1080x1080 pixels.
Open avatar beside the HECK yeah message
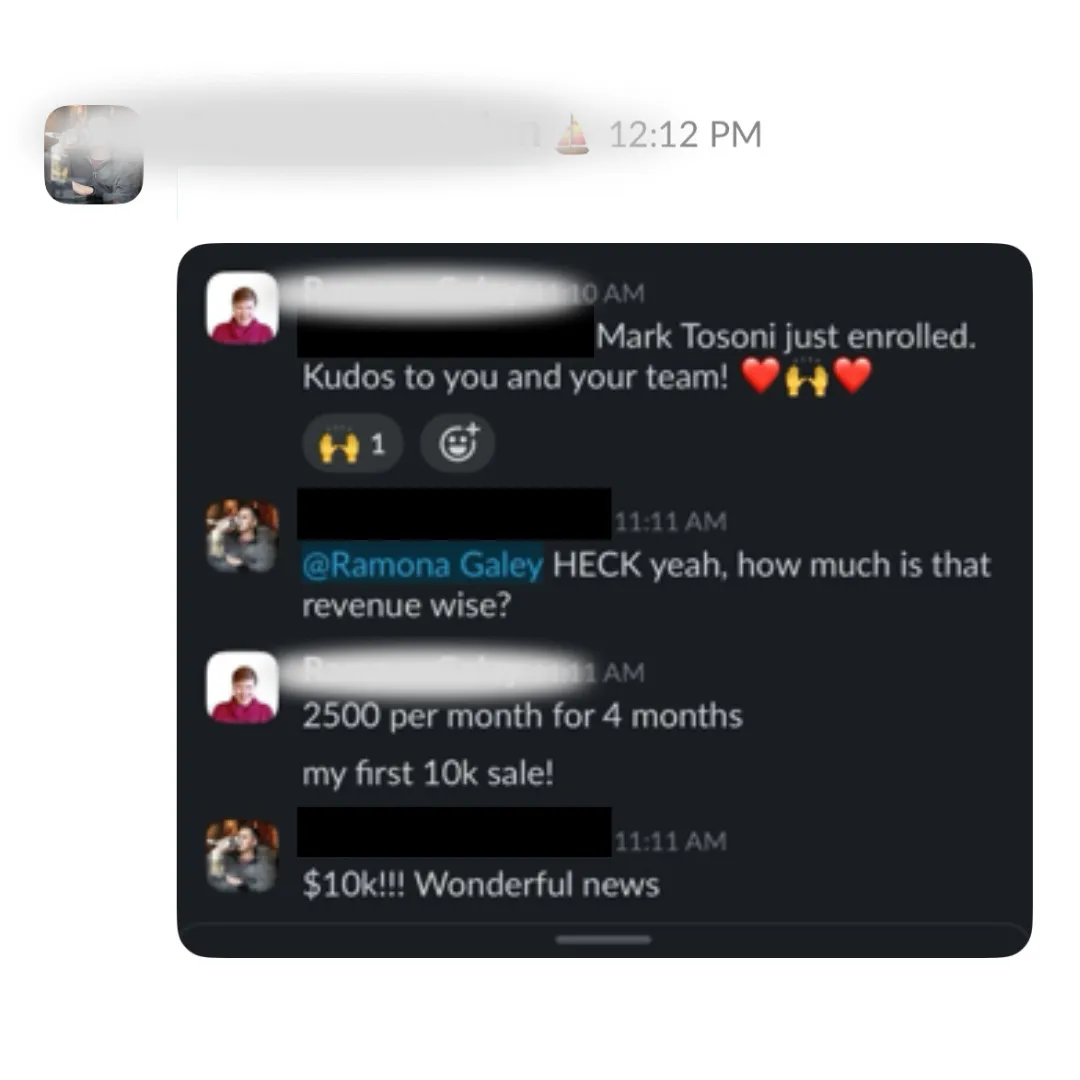point(242,536)
